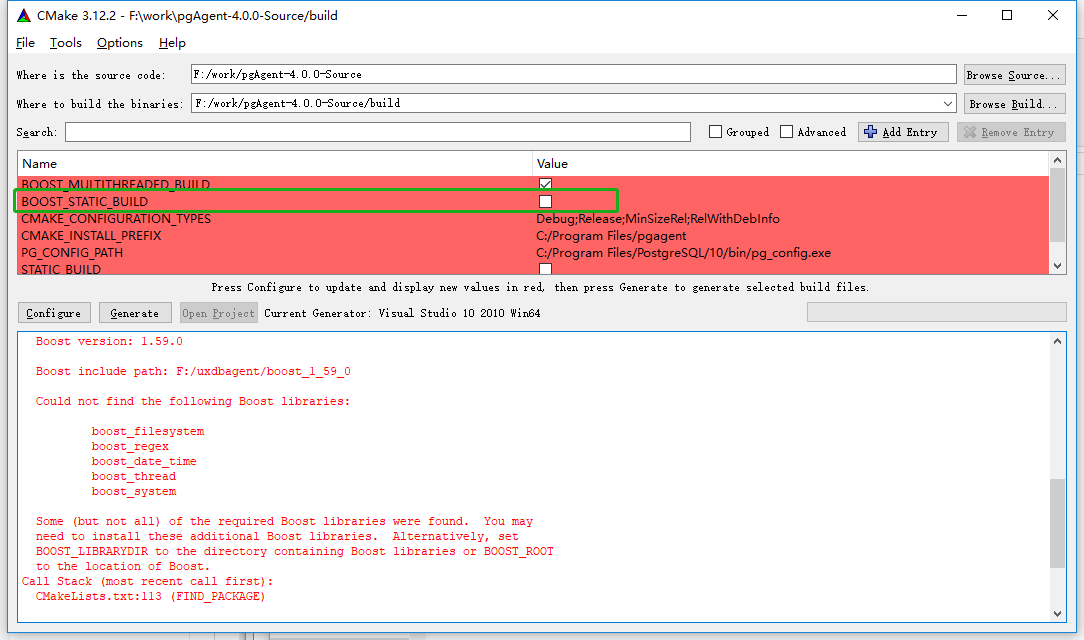
Task: Expand the build binaries path dropdown
Action: tap(947, 104)
